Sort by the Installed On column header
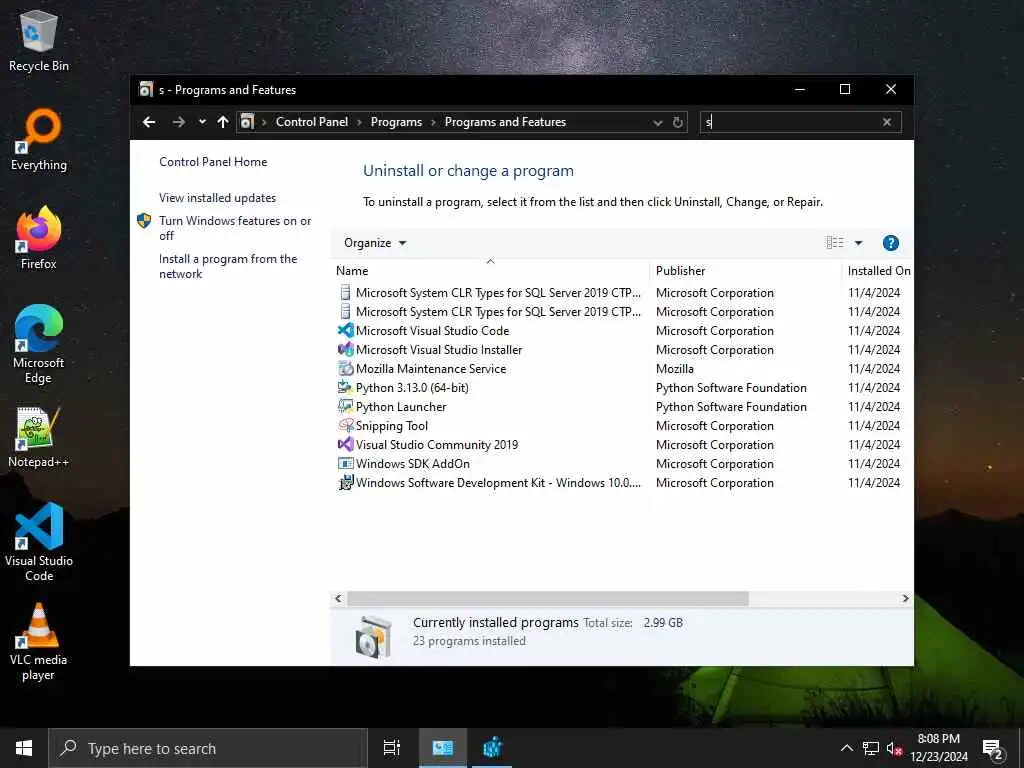Image resolution: width=1024 pixels, height=768 pixels. pyautogui.click(x=878, y=270)
